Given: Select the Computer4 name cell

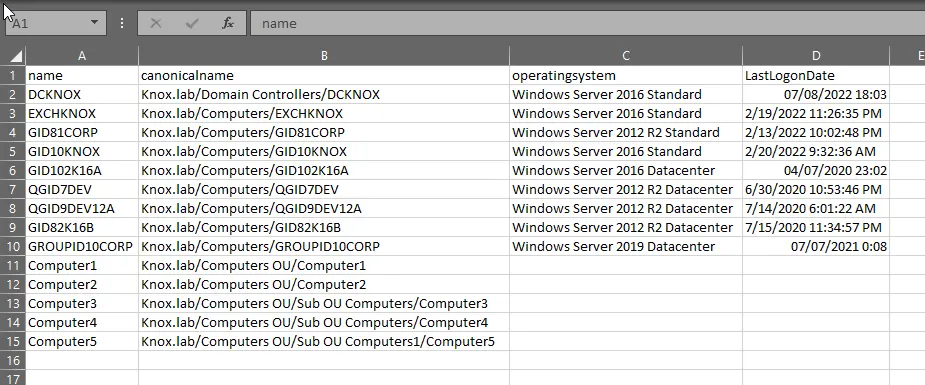Looking at the screenshot, I should [82, 323].
